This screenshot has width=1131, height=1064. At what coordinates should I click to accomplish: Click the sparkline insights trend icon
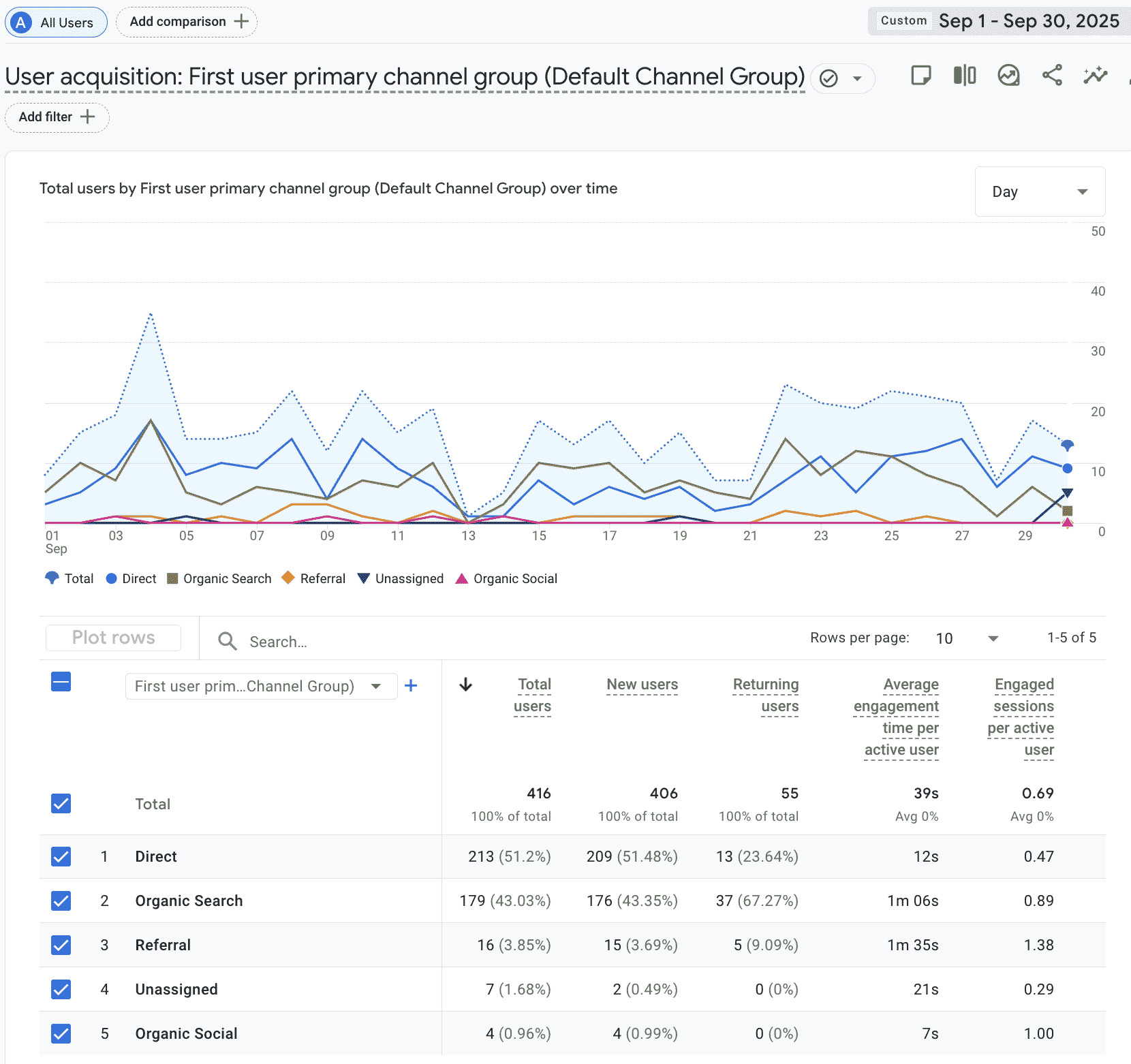[1095, 76]
